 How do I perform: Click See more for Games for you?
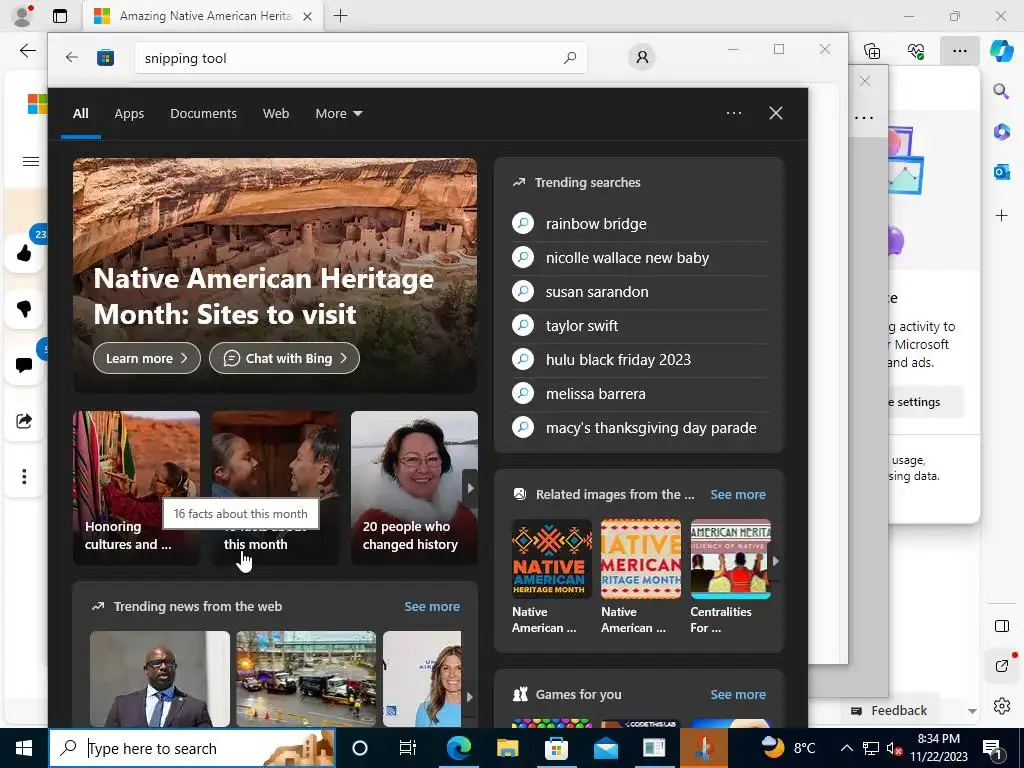click(738, 694)
